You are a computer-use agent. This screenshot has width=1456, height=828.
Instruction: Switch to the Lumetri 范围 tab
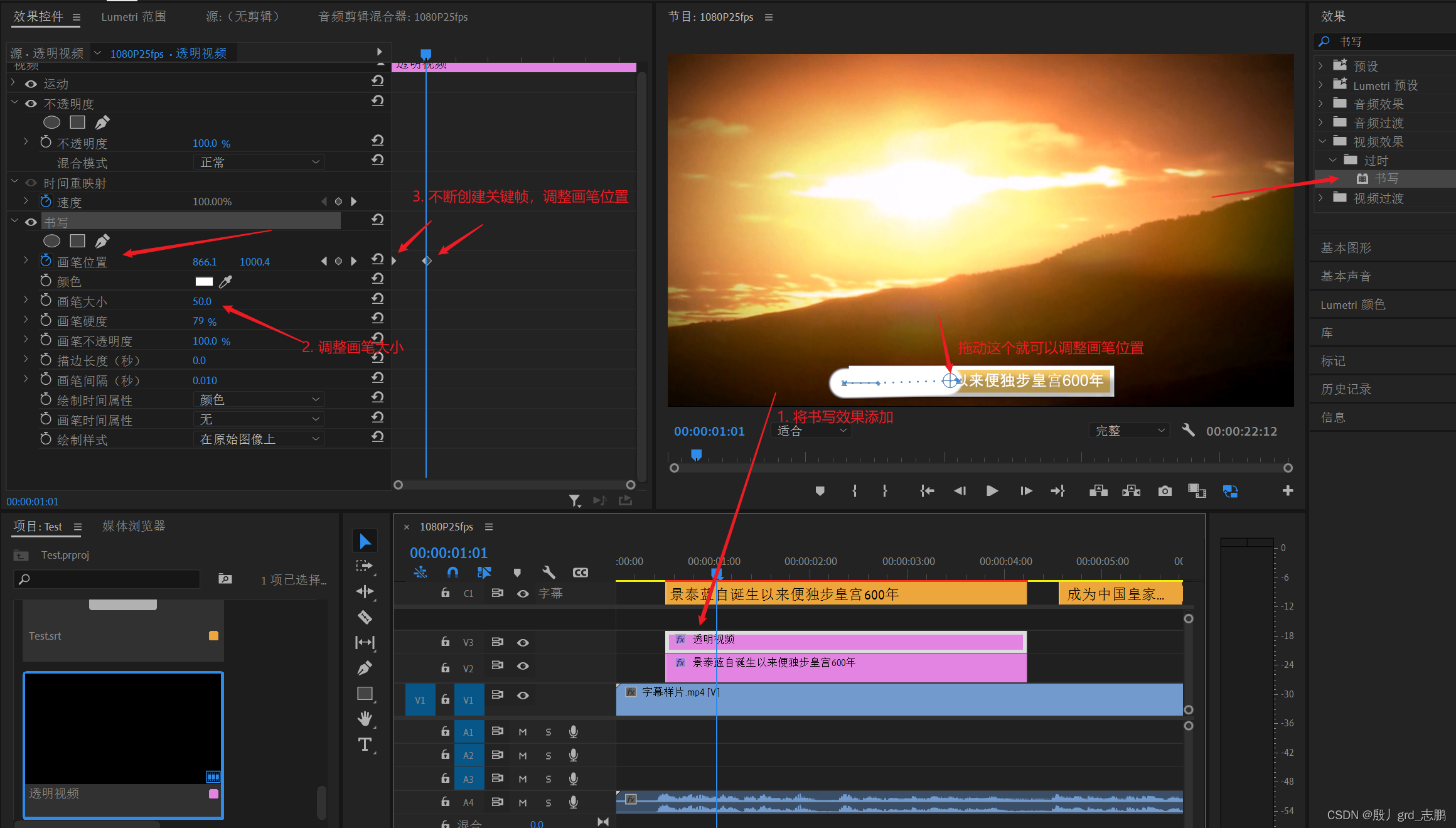[134, 17]
